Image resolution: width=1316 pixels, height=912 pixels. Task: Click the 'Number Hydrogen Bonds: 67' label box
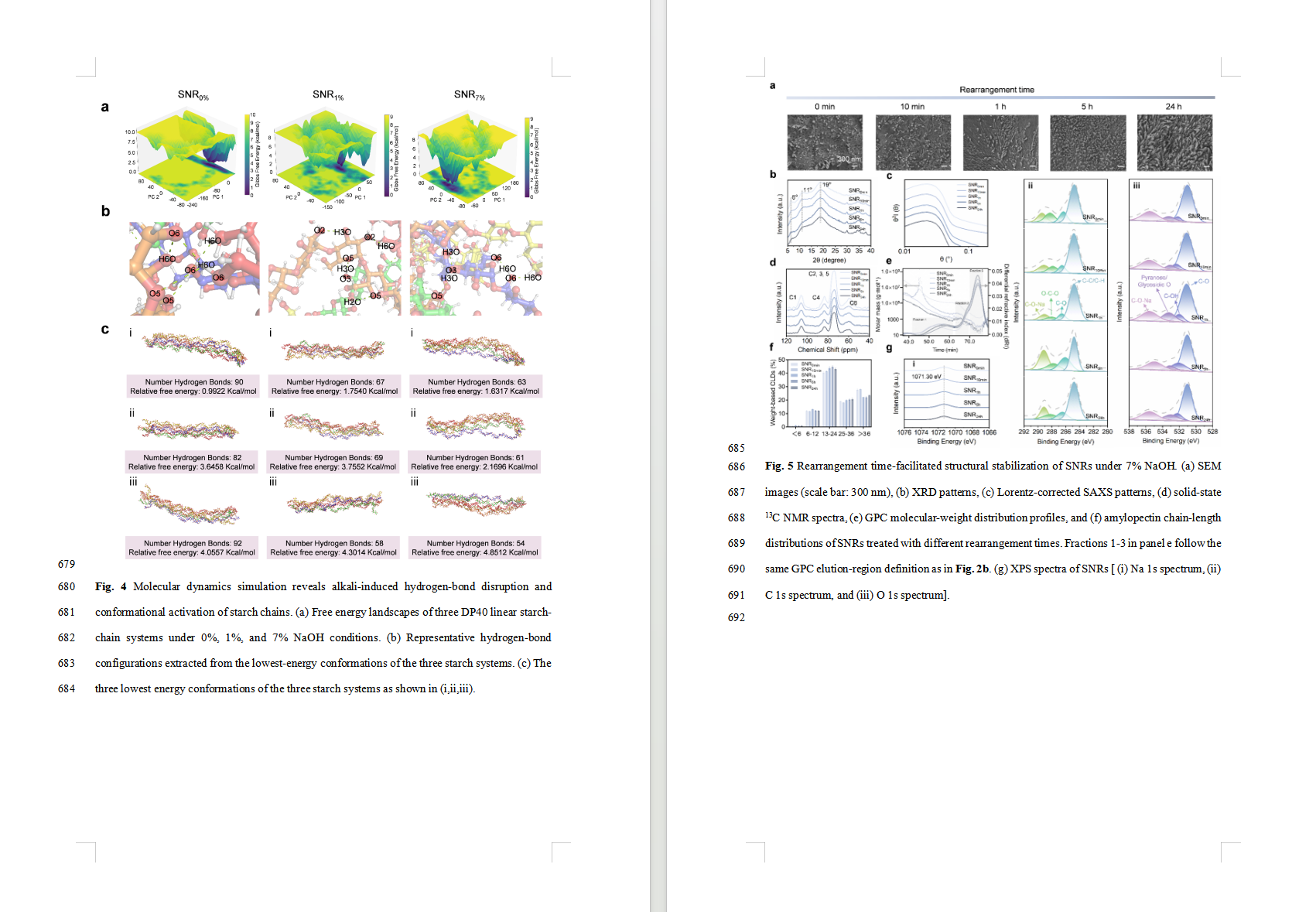click(335, 387)
